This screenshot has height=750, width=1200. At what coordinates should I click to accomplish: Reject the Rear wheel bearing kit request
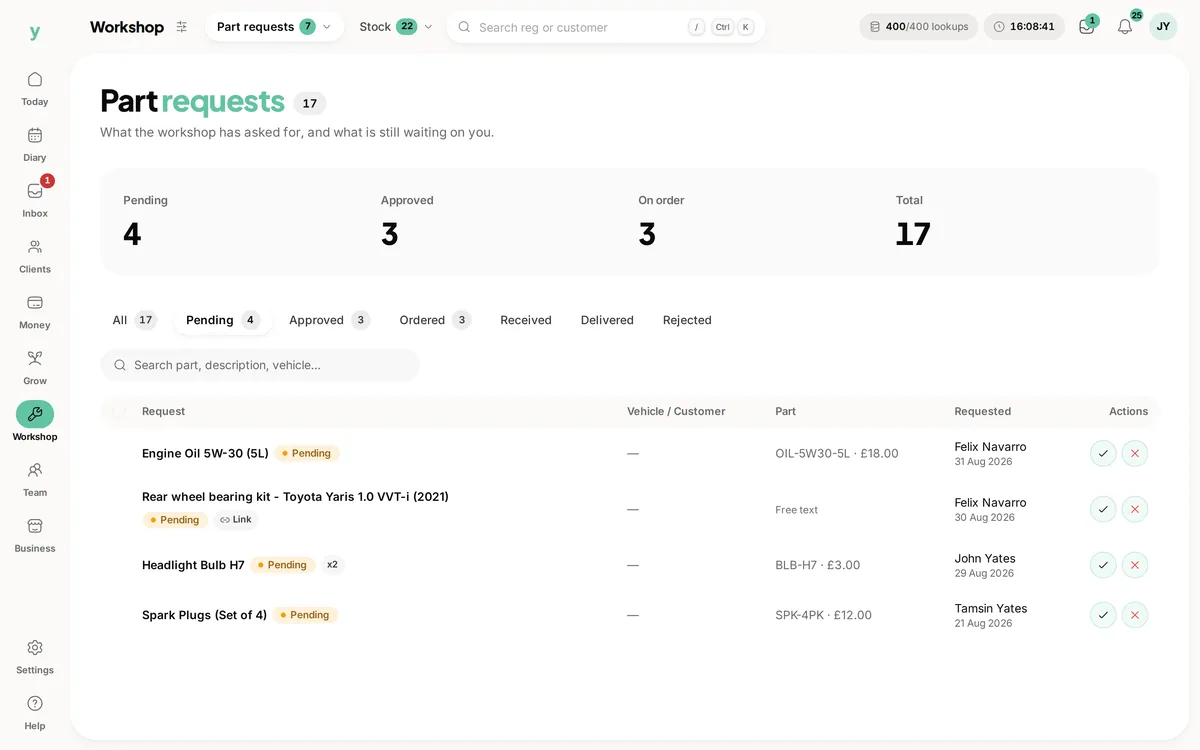[x=1135, y=509]
